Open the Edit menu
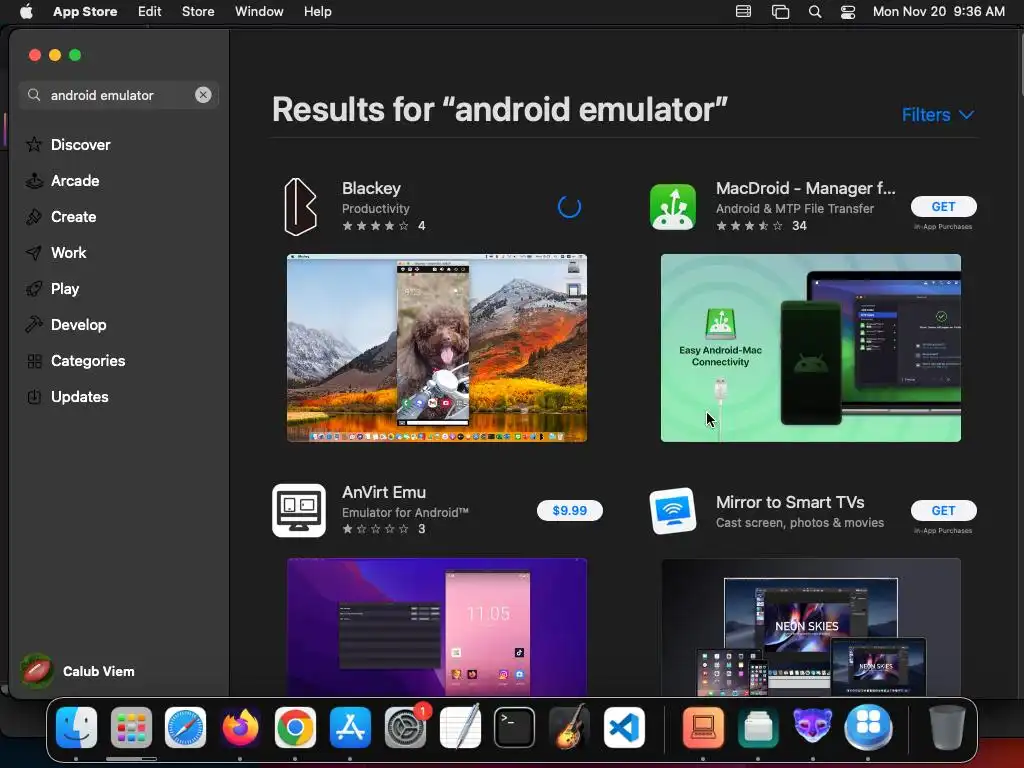 (x=150, y=12)
